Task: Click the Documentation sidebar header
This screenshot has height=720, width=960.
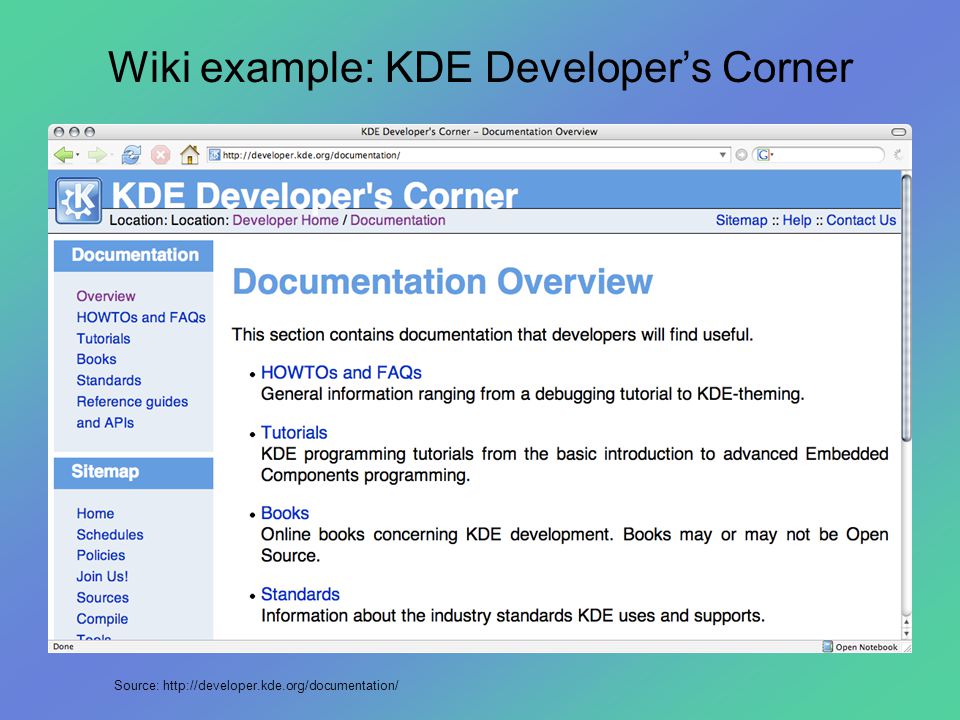Action: coord(133,255)
